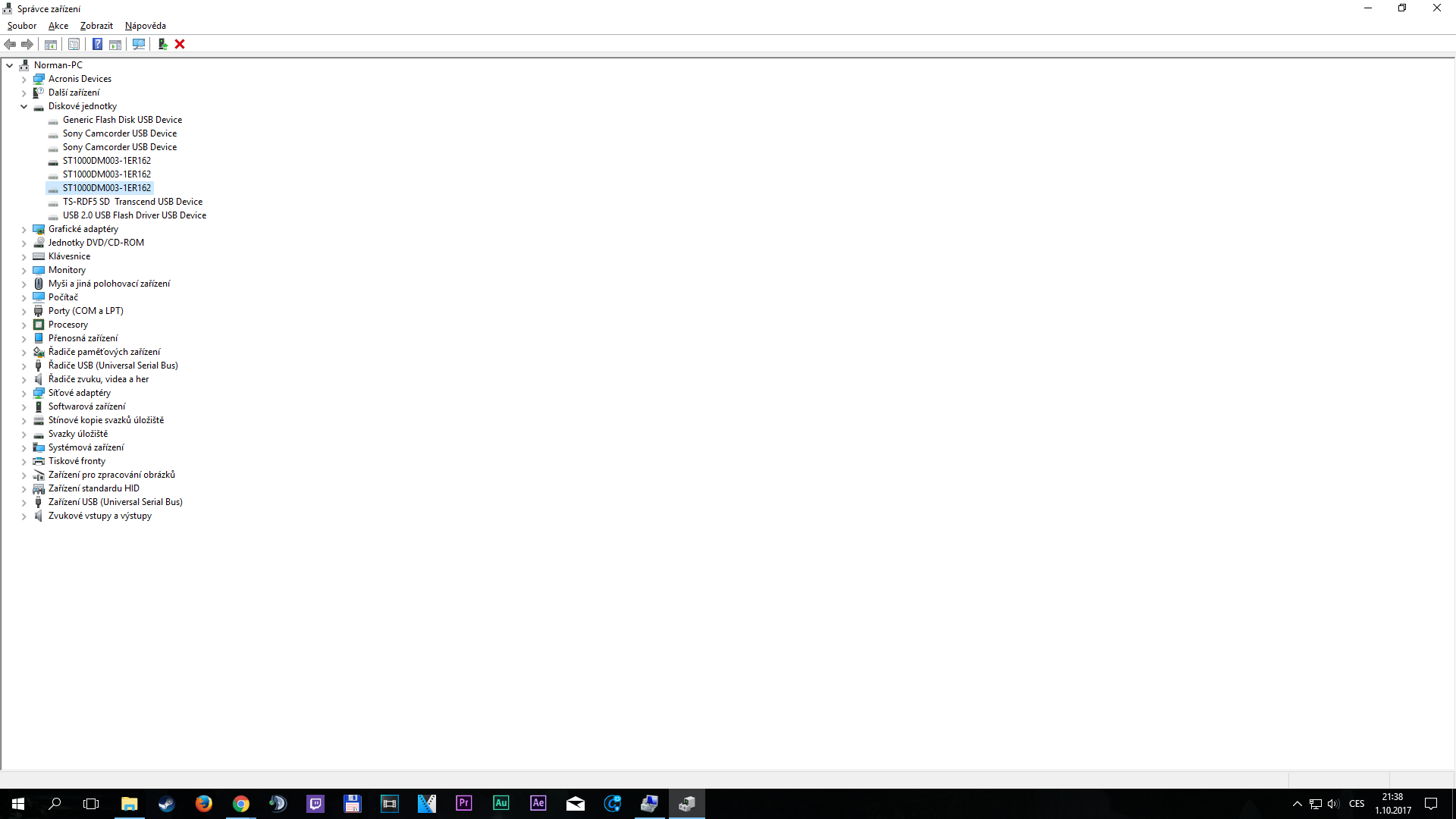The height and width of the screenshot is (819, 1456).
Task: Click the blue Help question mark icon
Action: coord(97,44)
